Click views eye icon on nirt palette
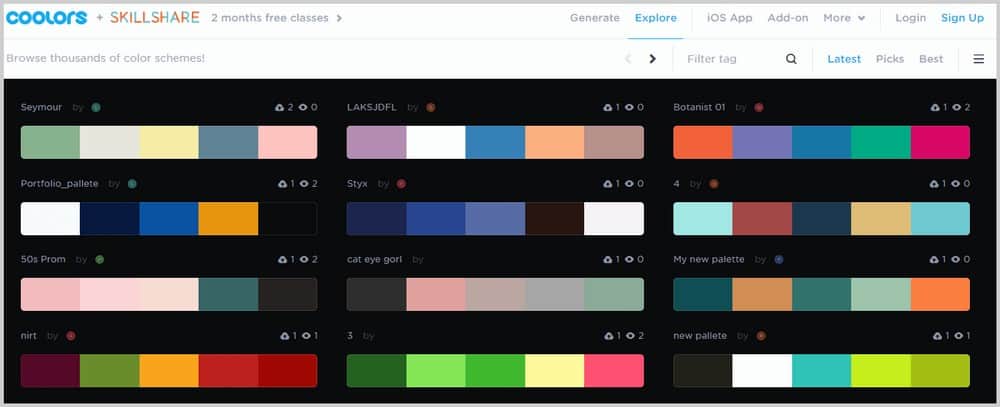The height and width of the screenshot is (407, 1000). 304,336
